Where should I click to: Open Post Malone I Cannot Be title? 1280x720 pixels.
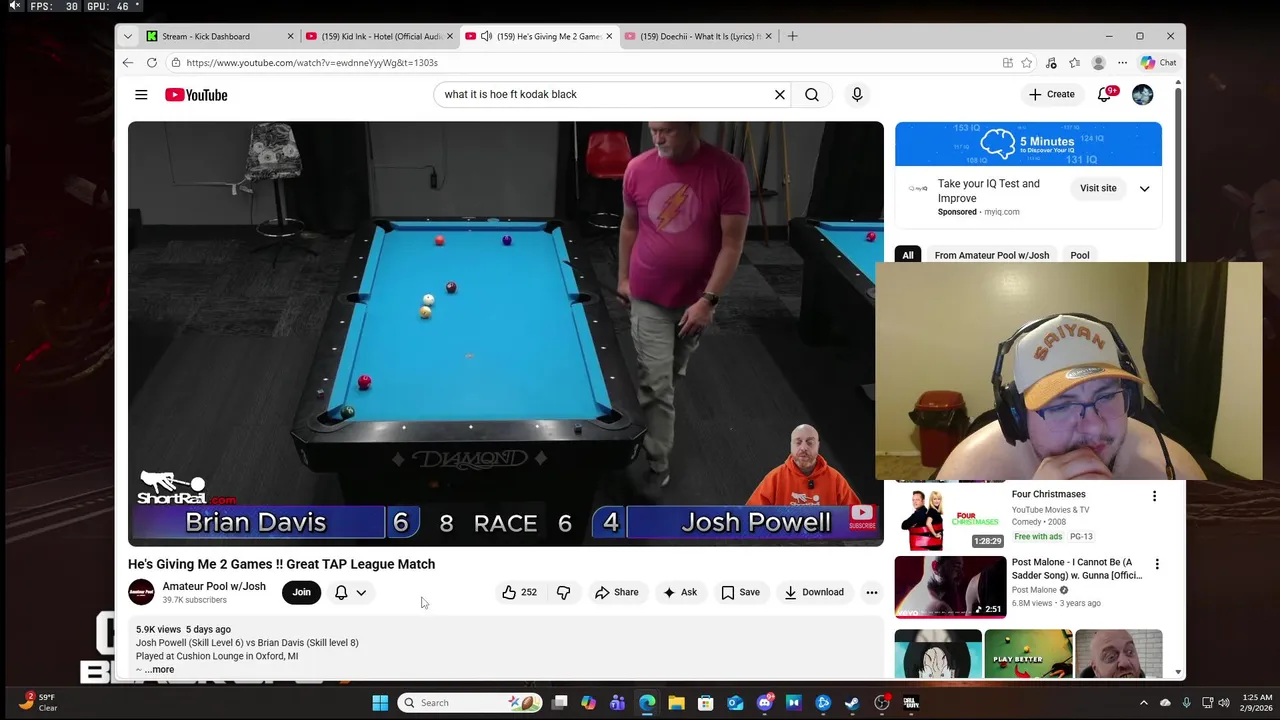pyautogui.click(x=1078, y=569)
